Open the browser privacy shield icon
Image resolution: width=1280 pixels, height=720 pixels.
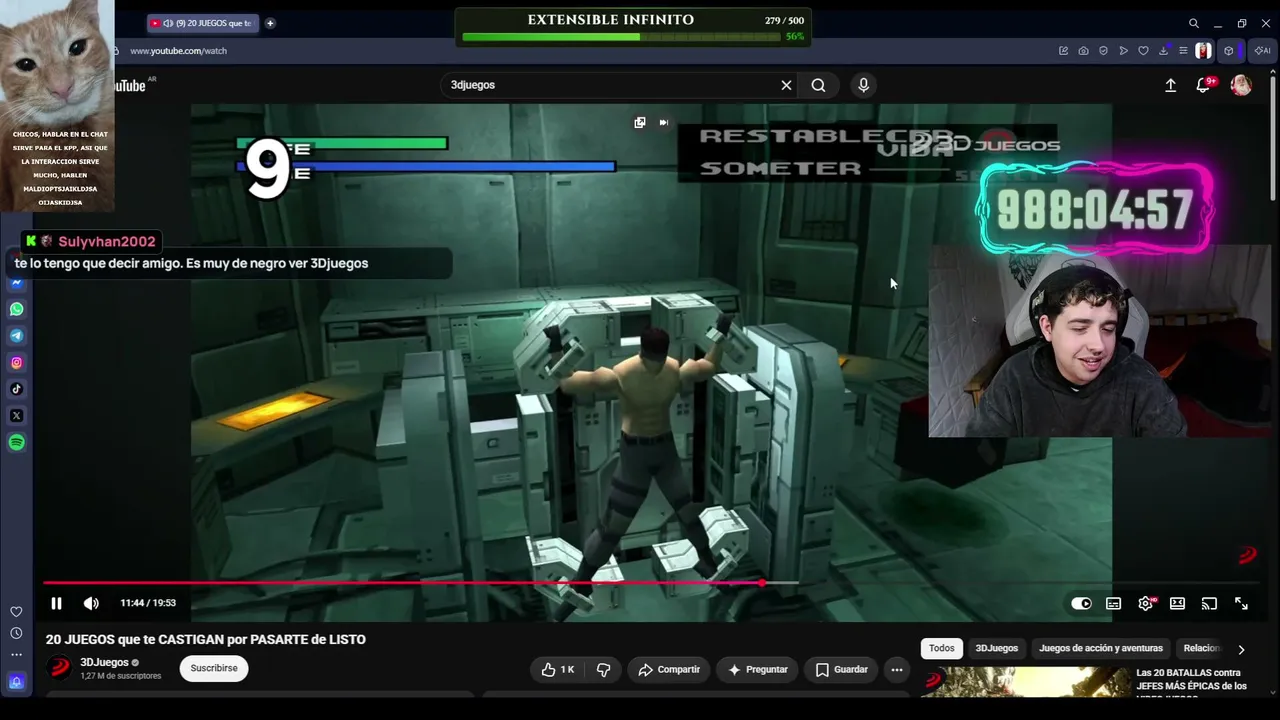(1103, 51)
